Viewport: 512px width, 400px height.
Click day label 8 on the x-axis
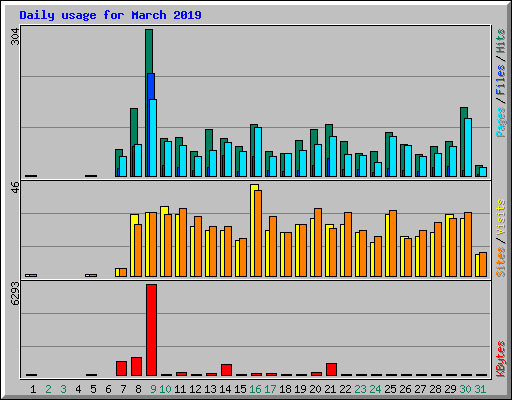click(138, 389)
